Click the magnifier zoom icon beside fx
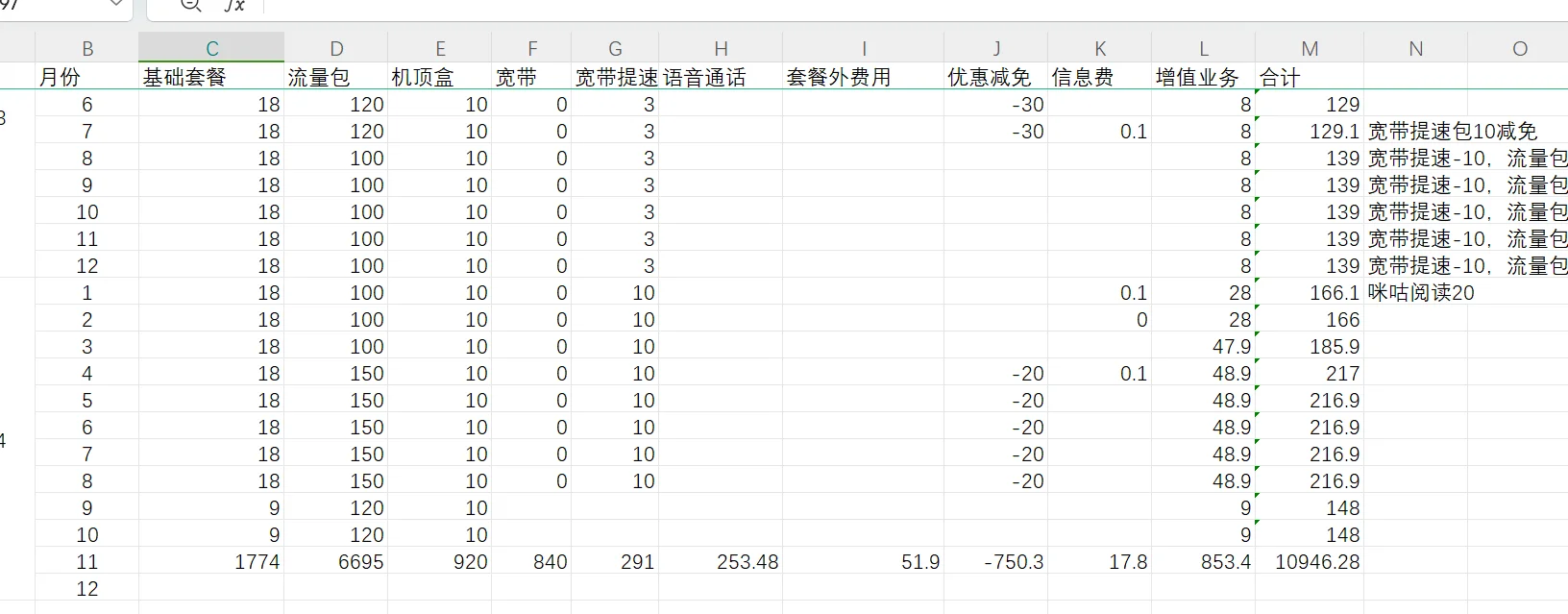The width and height of the screenshot is (1568, 614). (x=190, y=5)
